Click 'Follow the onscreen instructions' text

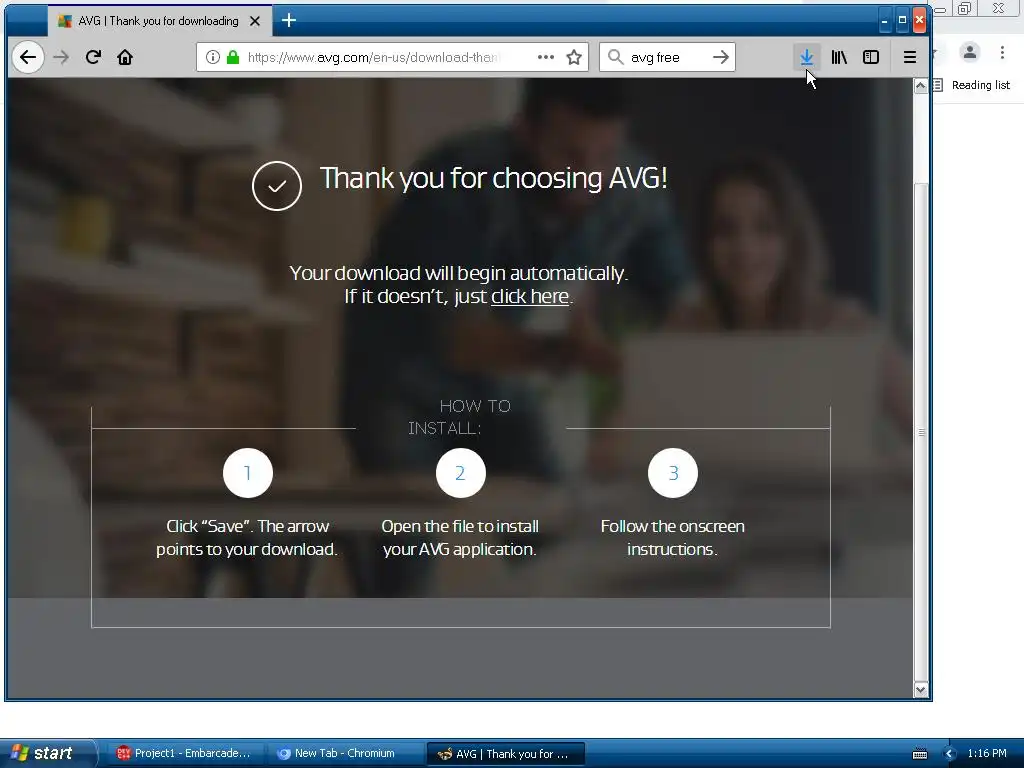[672, 538]
